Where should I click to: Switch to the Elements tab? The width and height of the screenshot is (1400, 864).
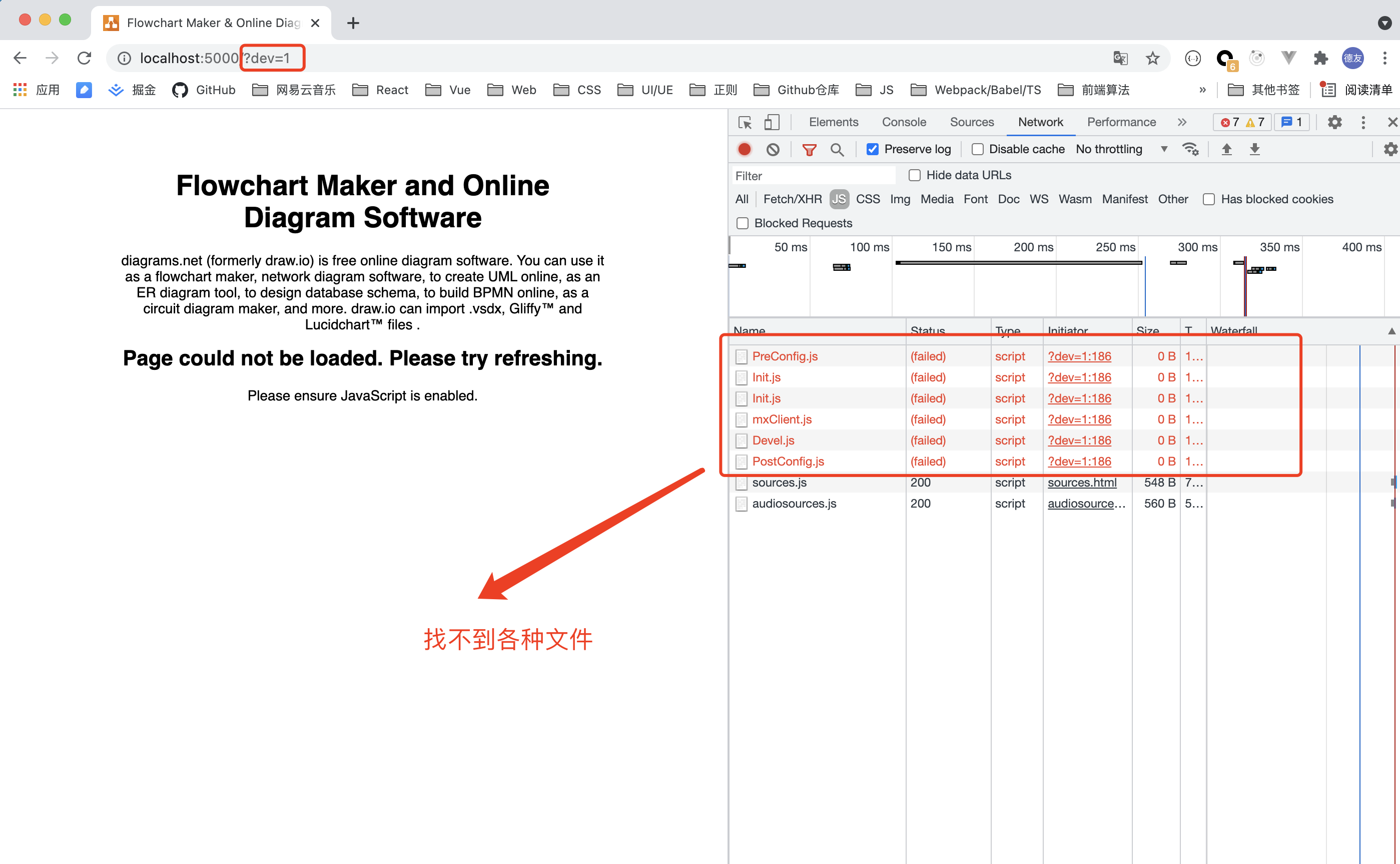834,122
